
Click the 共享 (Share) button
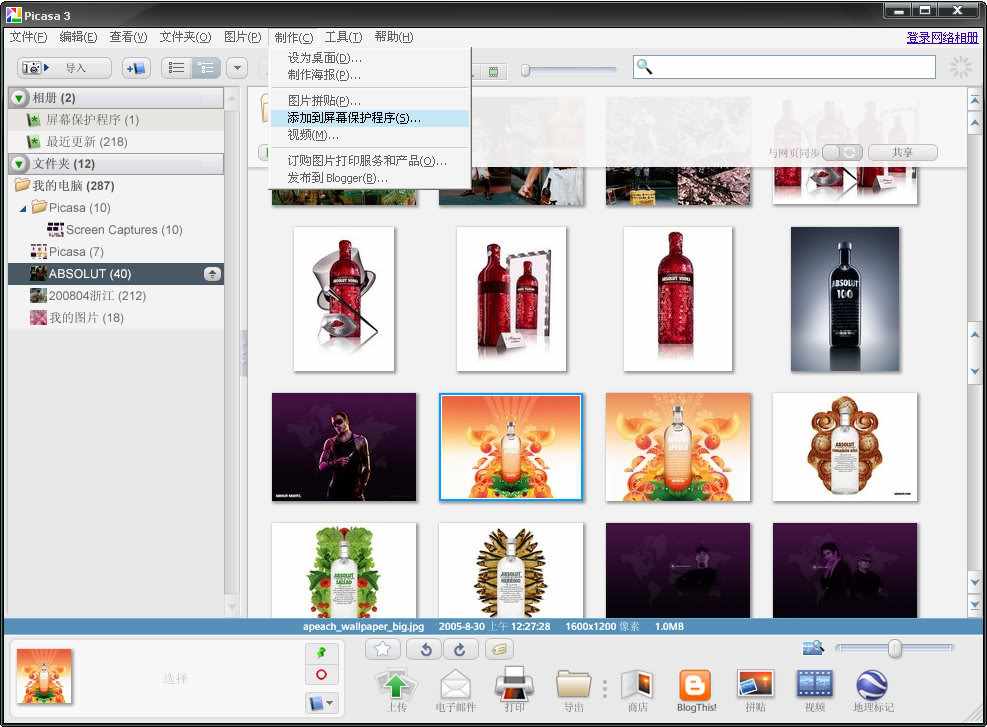pyautogui.click(x=901, y=151)
